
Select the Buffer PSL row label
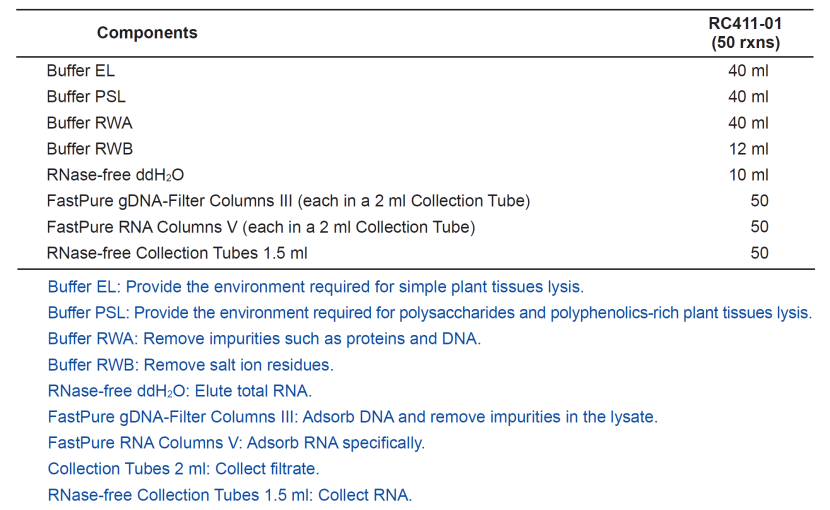[x=86, y=96]
